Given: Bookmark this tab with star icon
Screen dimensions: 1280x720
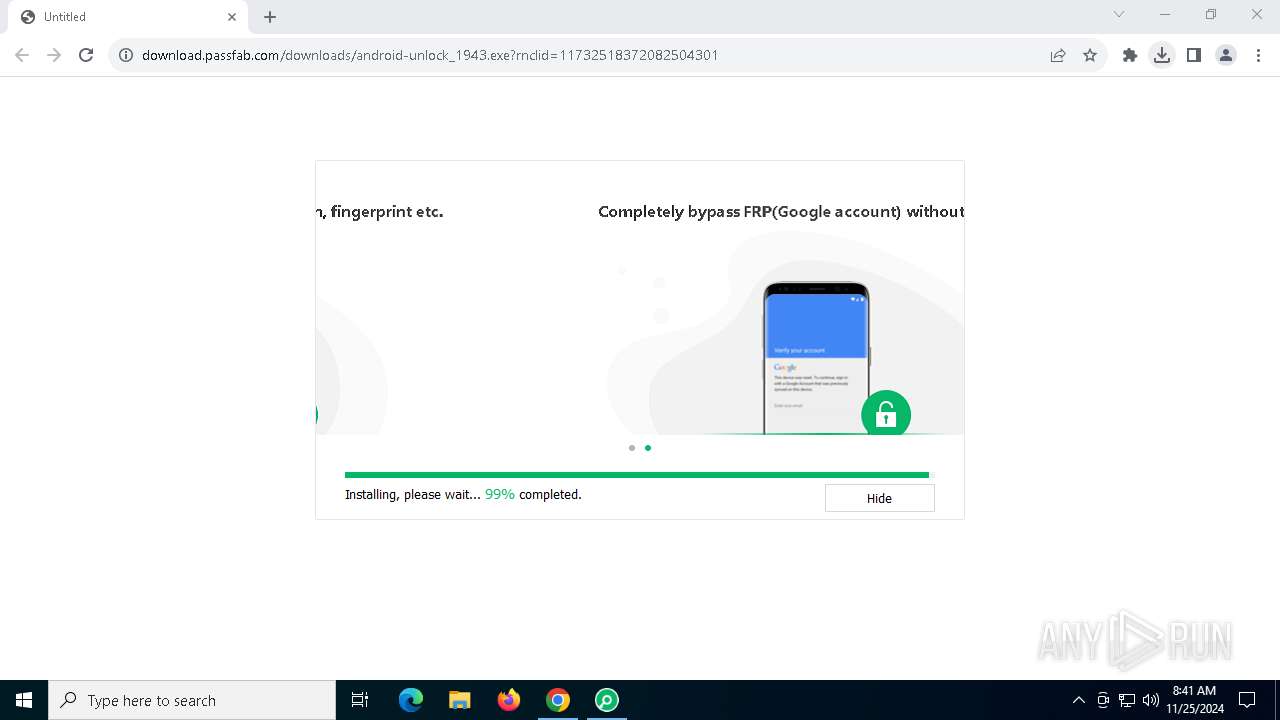Looking at the screenshot, I should 1090,55.
